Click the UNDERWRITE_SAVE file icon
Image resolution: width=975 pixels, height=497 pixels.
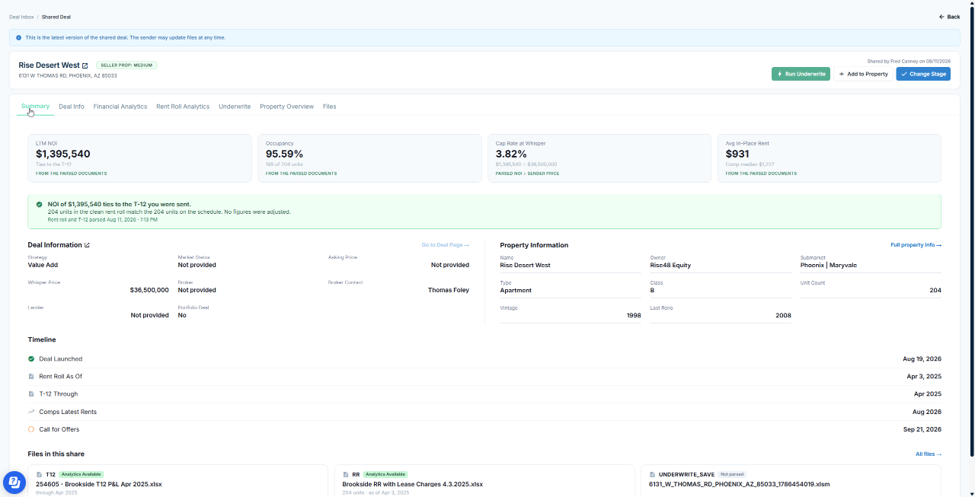652,474
